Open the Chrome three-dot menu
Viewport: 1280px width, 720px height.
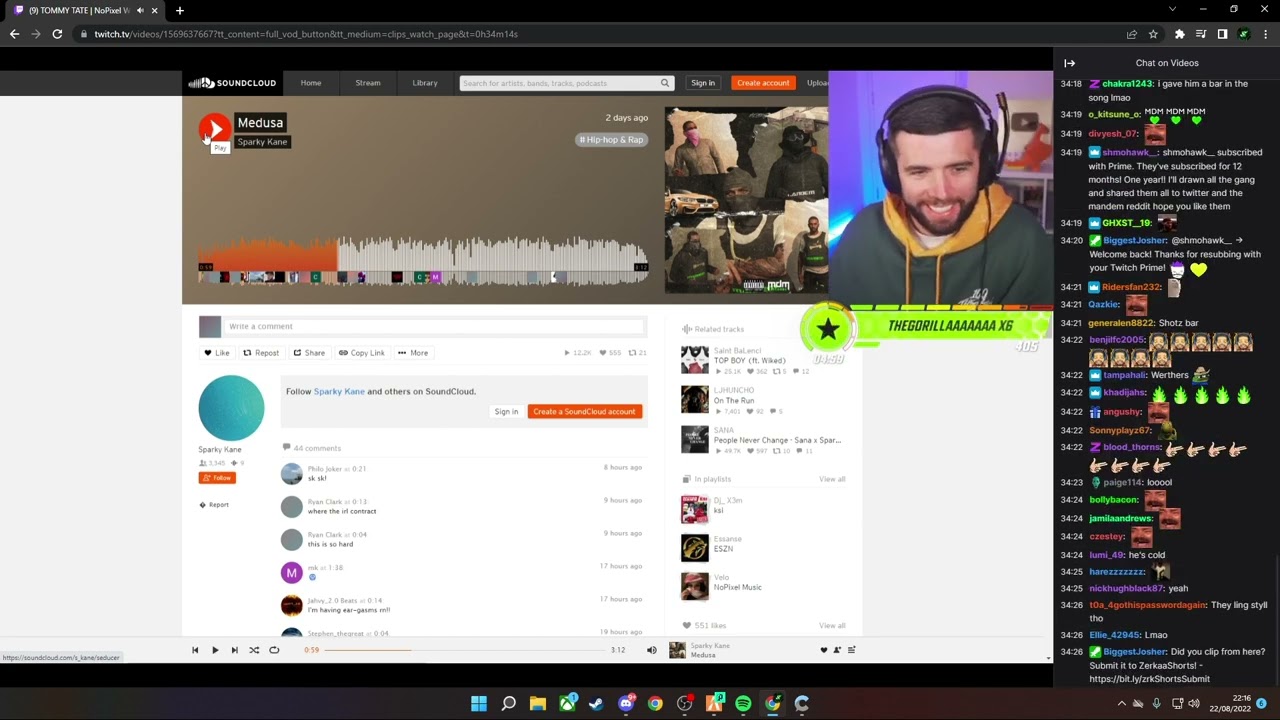tap(1264, 34)
